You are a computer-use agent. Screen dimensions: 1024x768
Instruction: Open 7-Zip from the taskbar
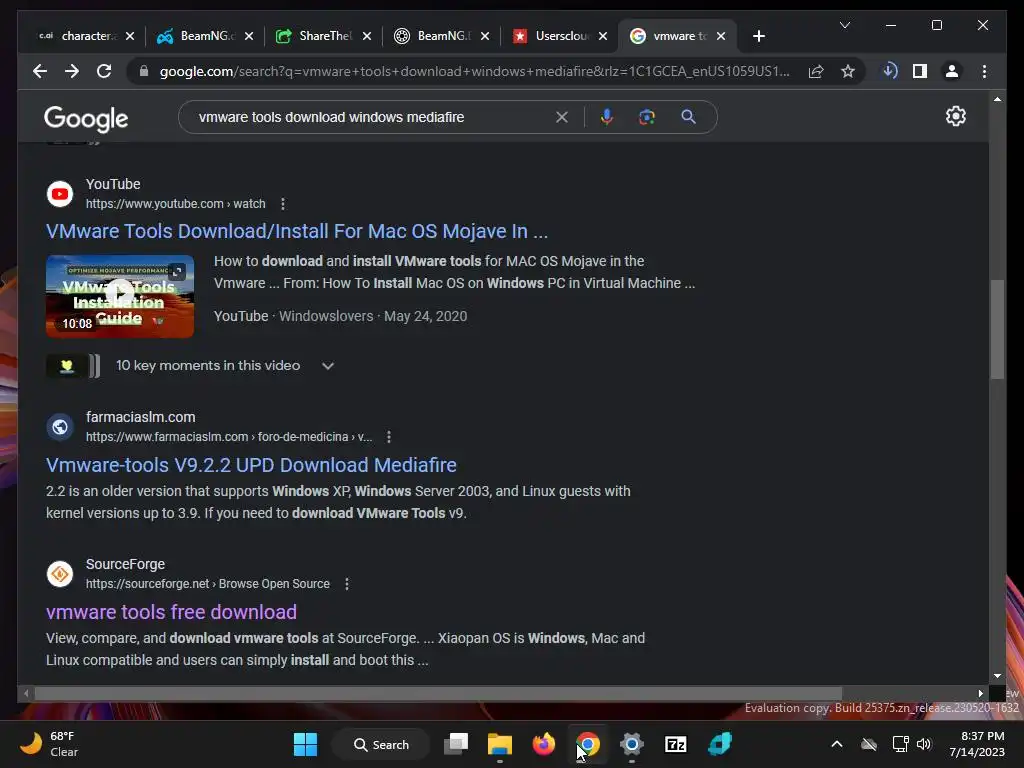coord(675,744)
